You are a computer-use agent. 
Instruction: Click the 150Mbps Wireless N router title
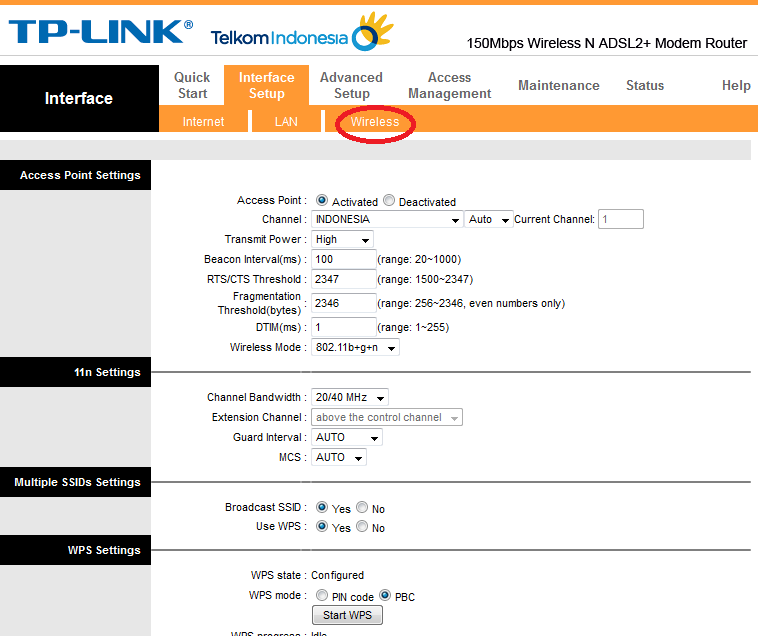(x=607, y=44)
